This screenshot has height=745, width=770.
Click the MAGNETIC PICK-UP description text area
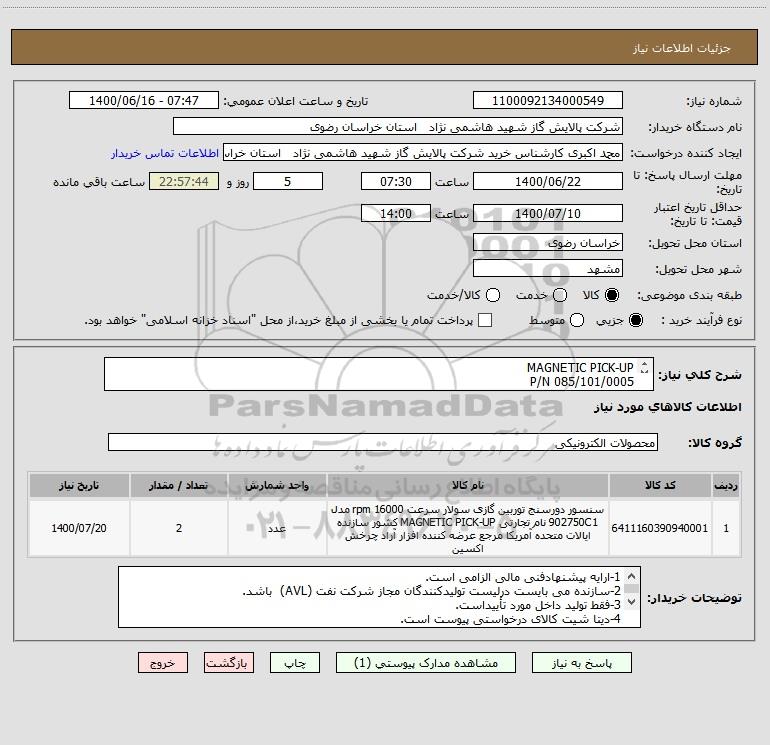pos(379,374)
